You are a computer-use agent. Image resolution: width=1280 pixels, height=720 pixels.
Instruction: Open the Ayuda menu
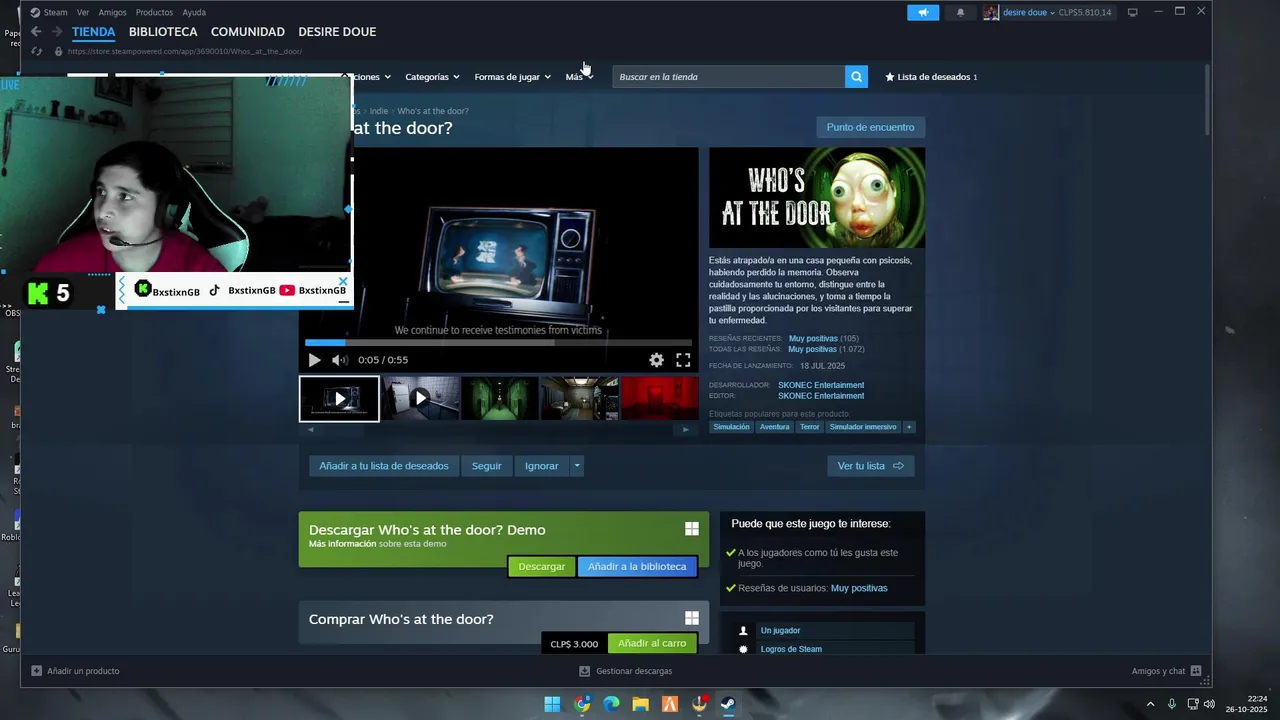coord(194,12)
